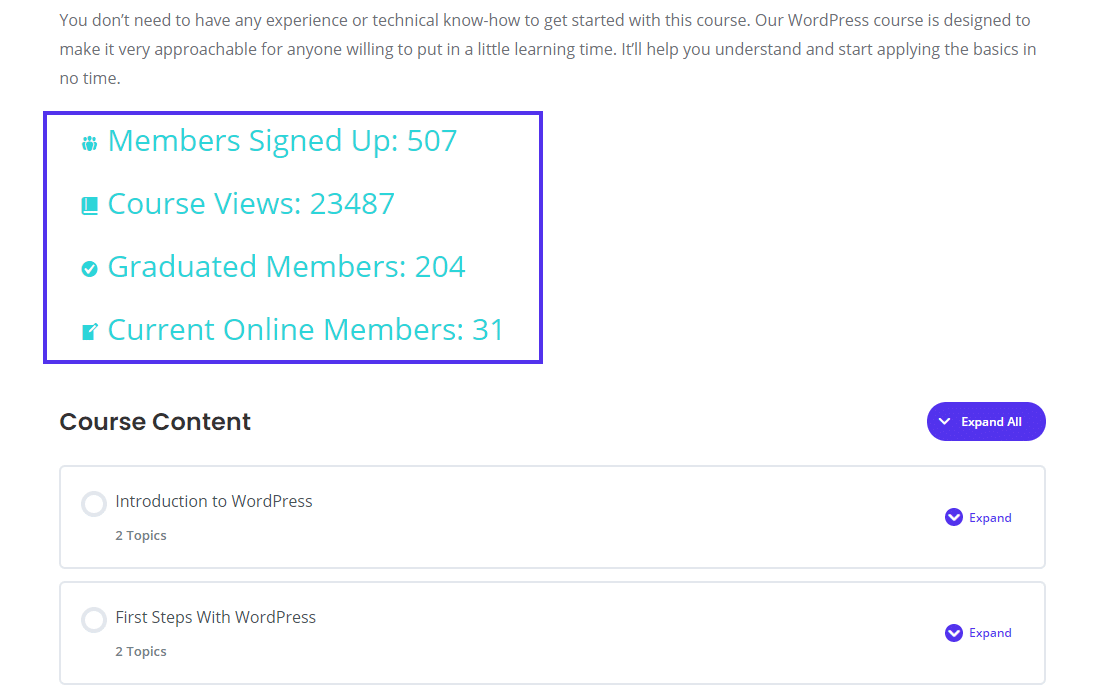Screen dimensions: 1100x691
Task: Toggle the progress circle for Introduction to WordPress
Action: 94,504
